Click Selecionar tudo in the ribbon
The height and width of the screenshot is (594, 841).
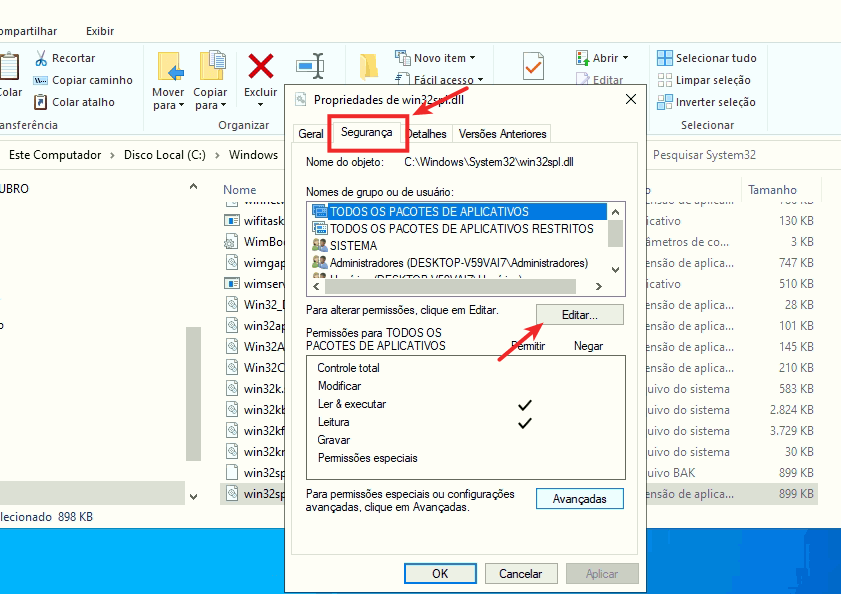(707, 58)
